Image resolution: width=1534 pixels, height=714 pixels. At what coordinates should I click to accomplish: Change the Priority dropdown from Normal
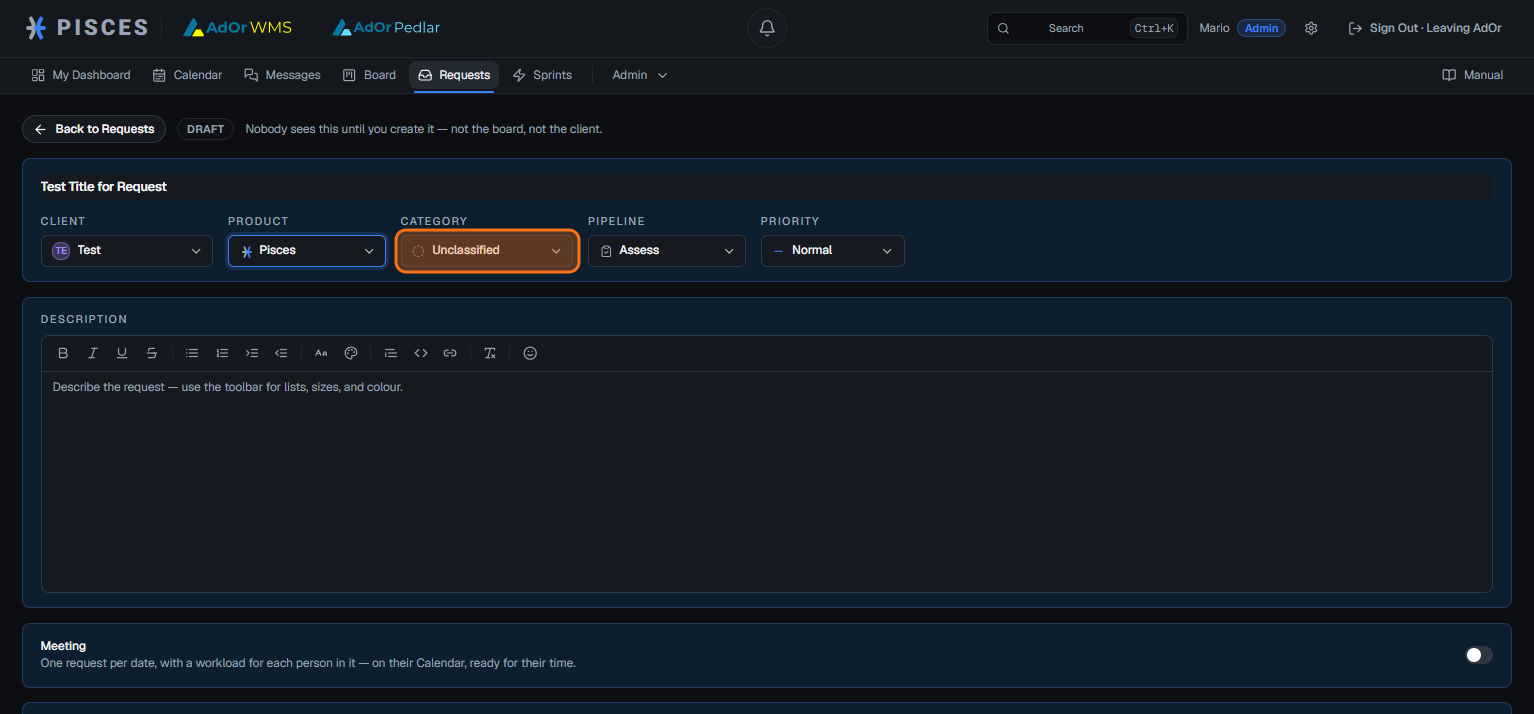[833, 251]
